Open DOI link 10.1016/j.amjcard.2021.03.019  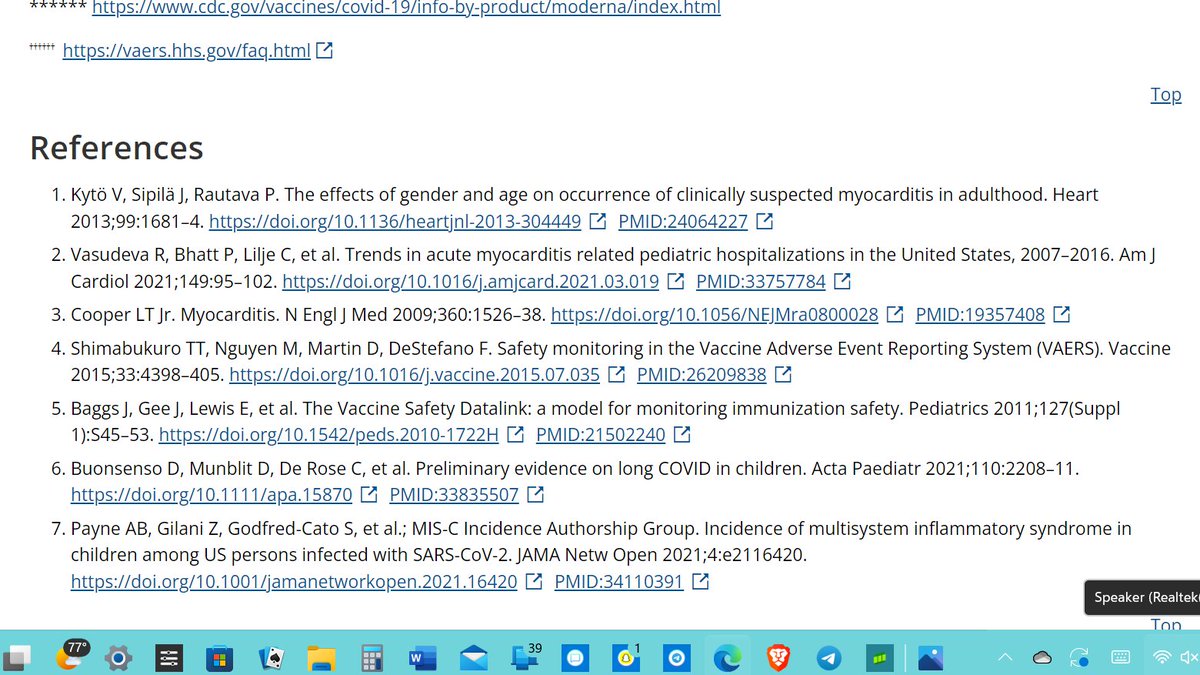[x=471, y=281]
